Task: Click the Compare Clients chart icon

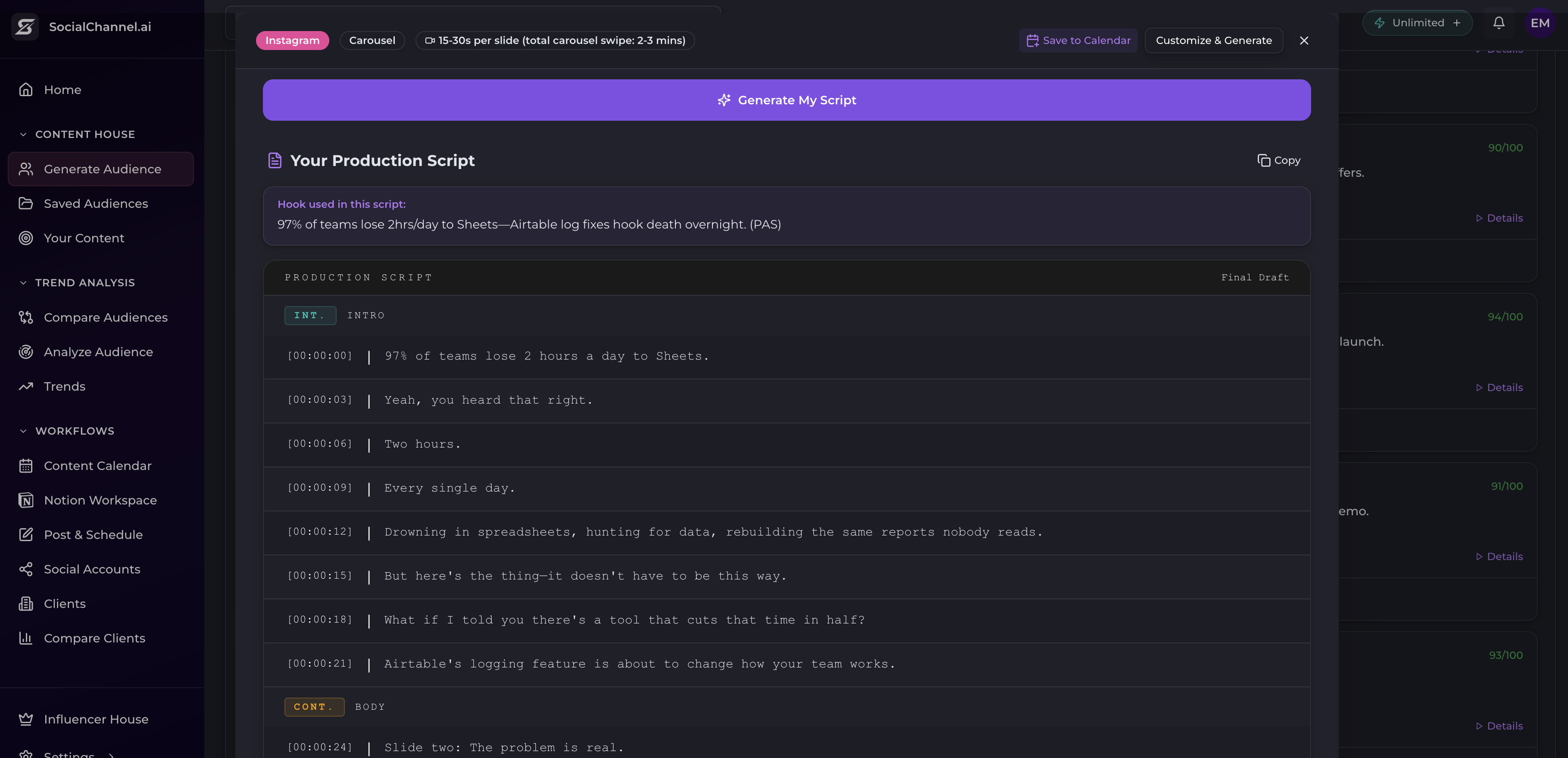Action: click(x=25, y=638)
